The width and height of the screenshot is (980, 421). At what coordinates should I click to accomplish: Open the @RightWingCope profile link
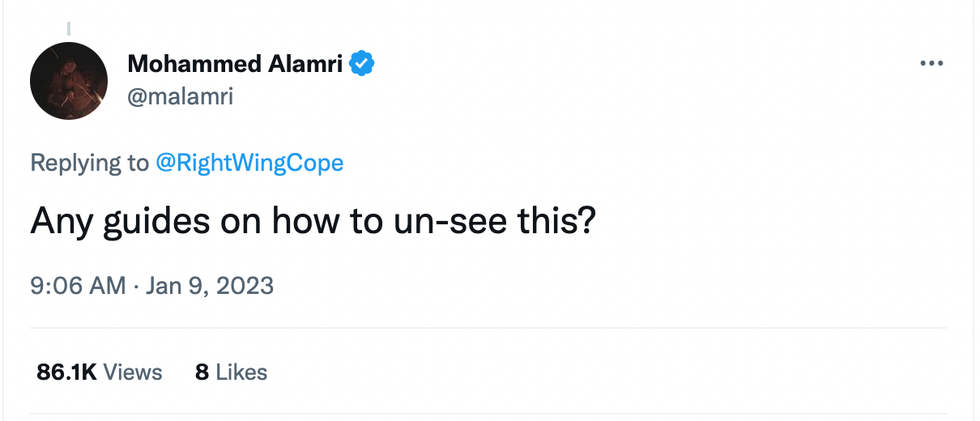[249, 163]
